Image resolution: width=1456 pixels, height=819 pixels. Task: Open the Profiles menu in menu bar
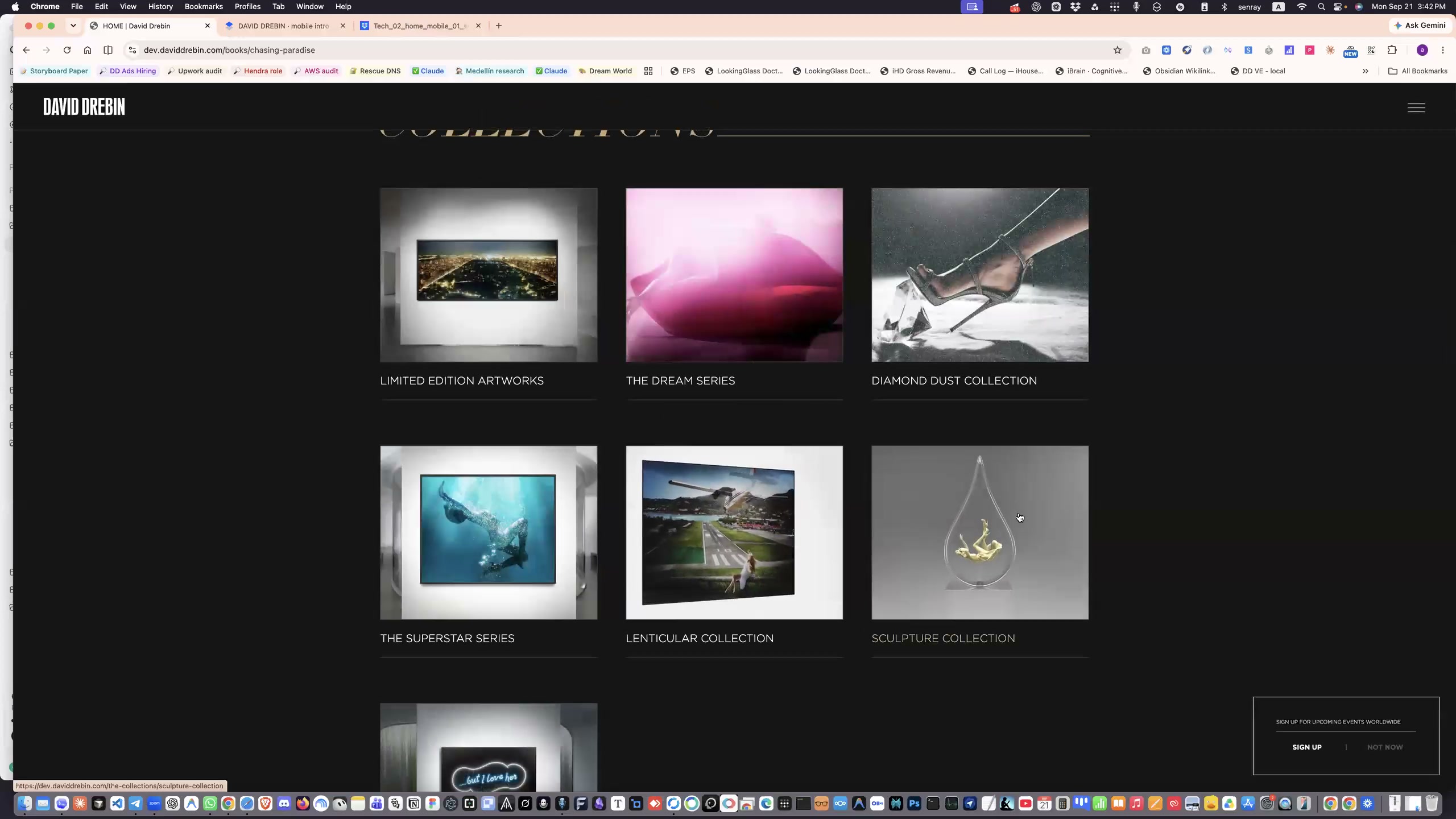[247, 7]
